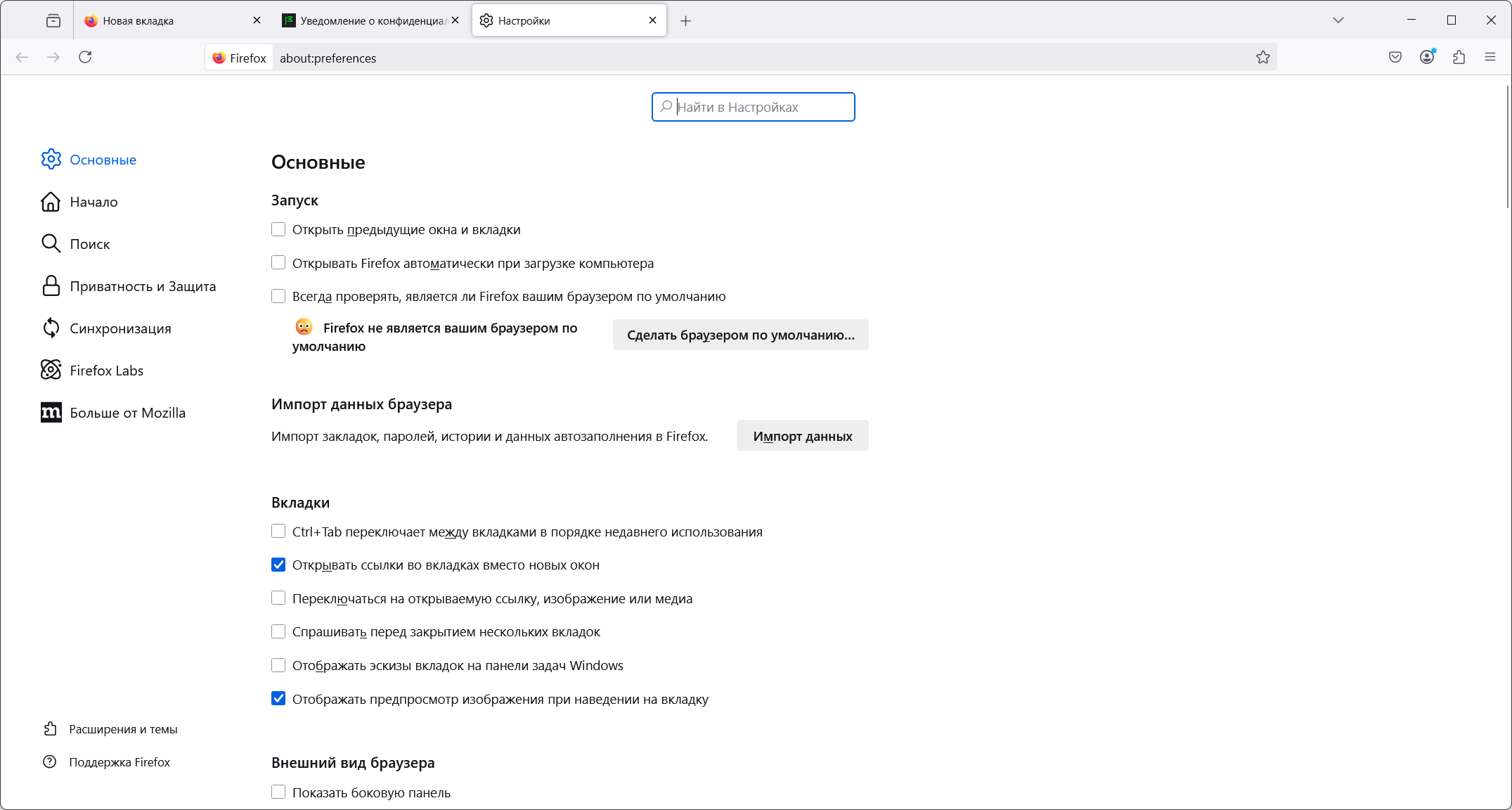
Task: Check Показать боковую панель
Action: click(278, 792)
